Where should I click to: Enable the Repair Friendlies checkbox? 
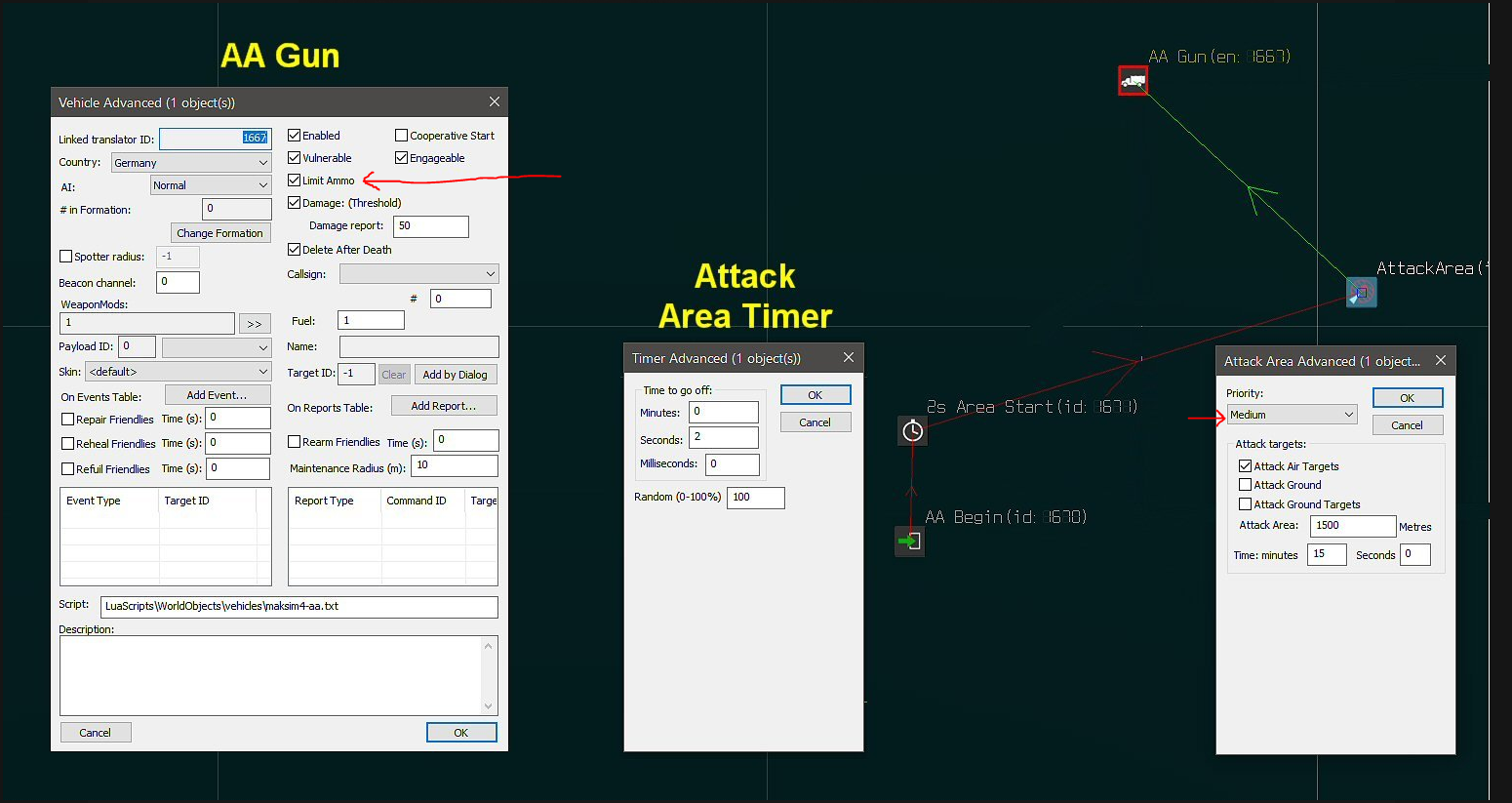[x=68, y=420]
